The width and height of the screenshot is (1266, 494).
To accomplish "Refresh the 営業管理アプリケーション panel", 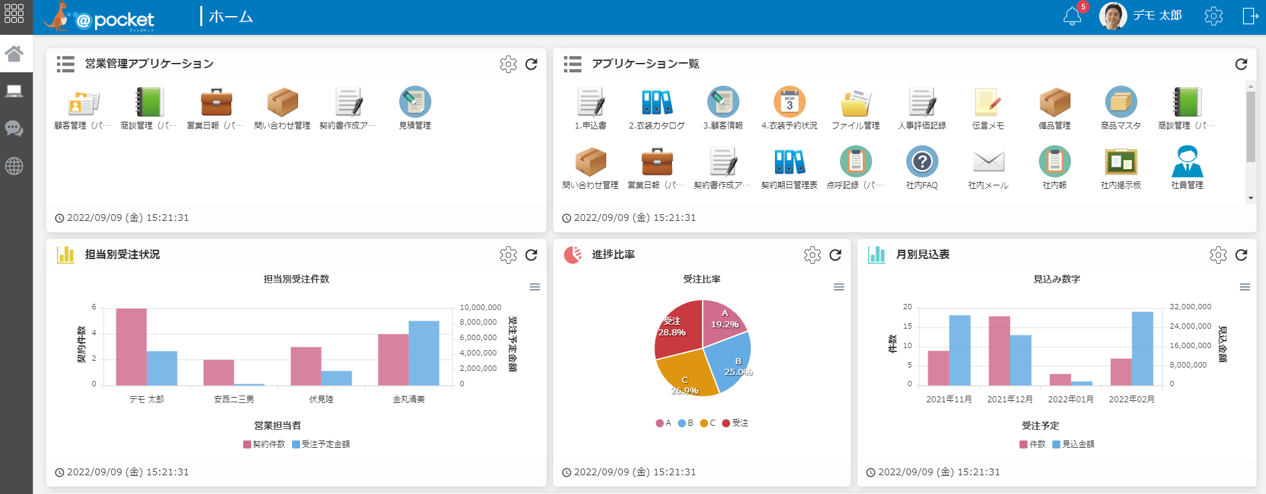I will (531, 64).
